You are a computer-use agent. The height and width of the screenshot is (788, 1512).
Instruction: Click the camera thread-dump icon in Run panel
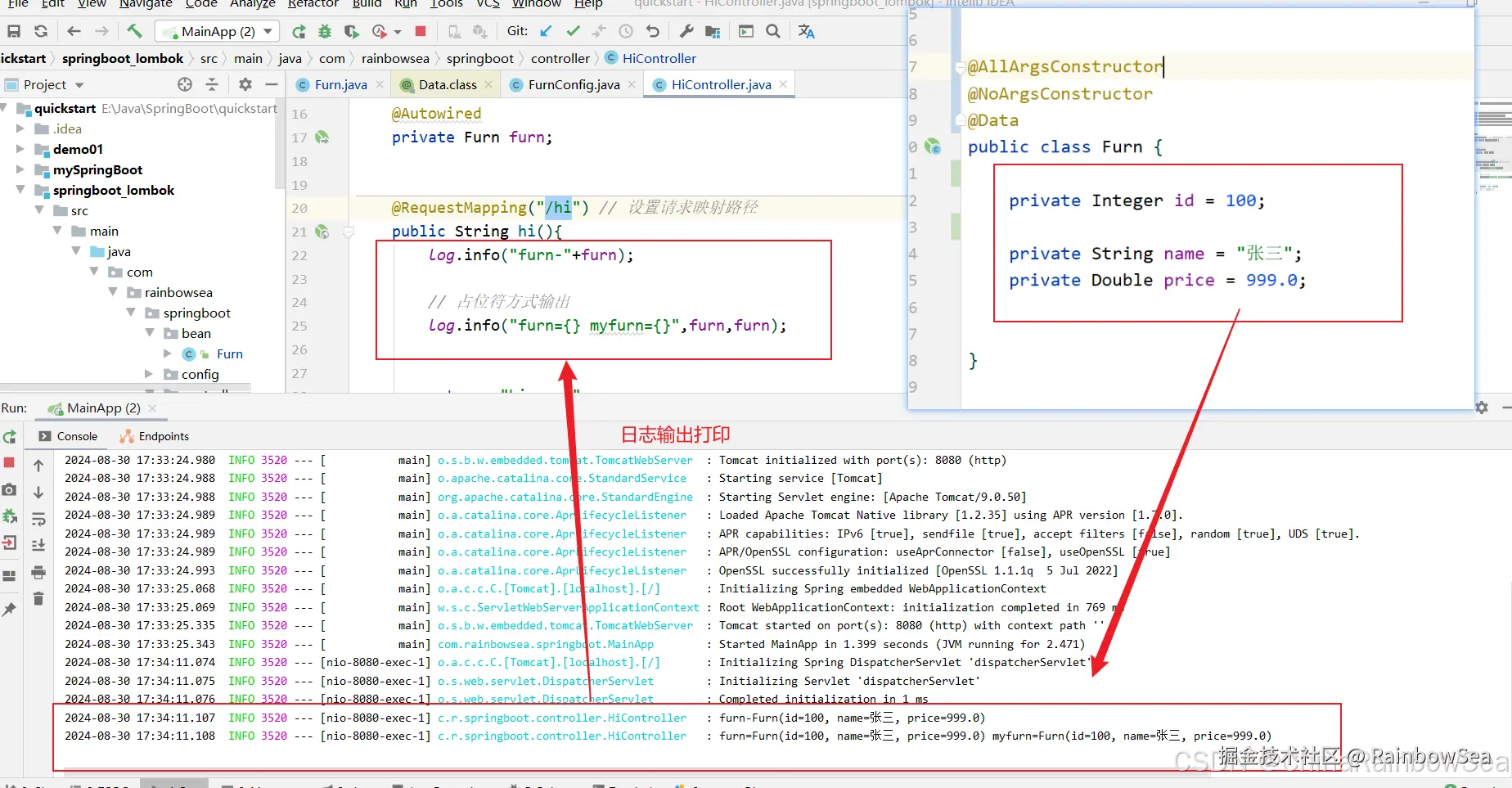[x=10, y=489]
